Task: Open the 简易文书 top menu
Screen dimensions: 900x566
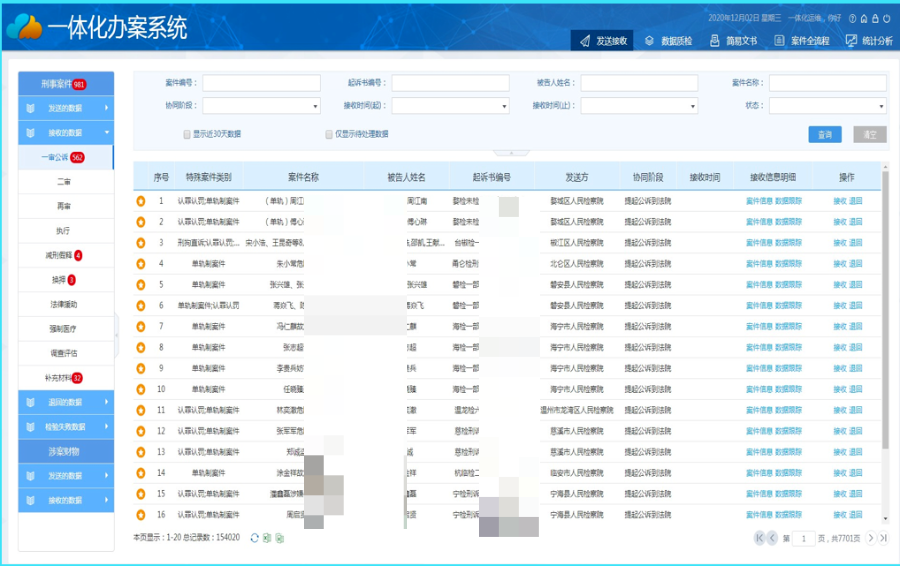Action: coord(734,41)
